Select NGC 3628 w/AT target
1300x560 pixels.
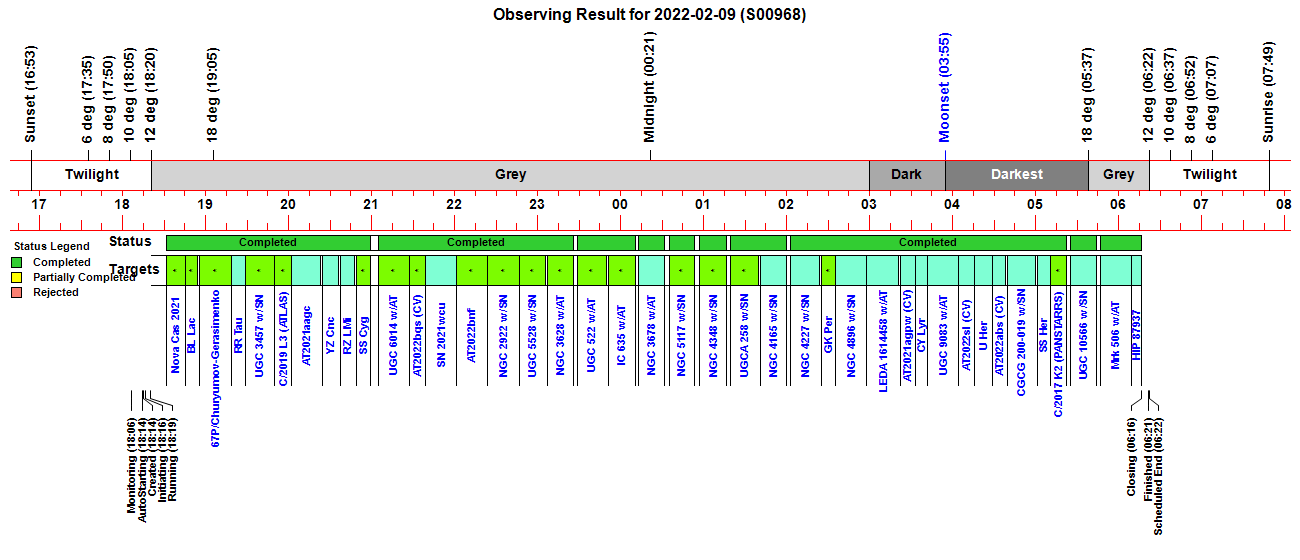[561, 337]
